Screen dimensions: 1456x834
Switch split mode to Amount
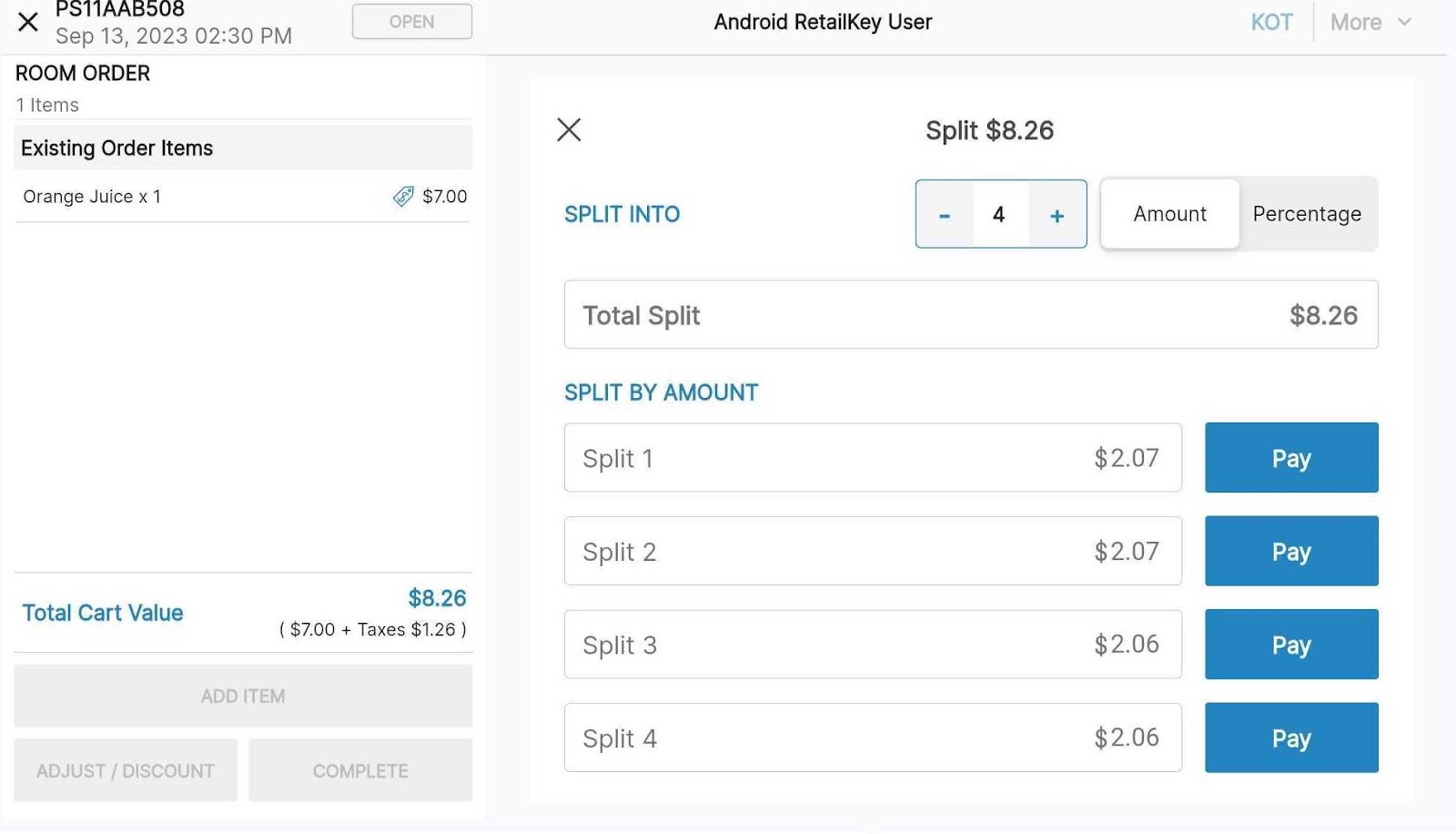pos(1169,214)
